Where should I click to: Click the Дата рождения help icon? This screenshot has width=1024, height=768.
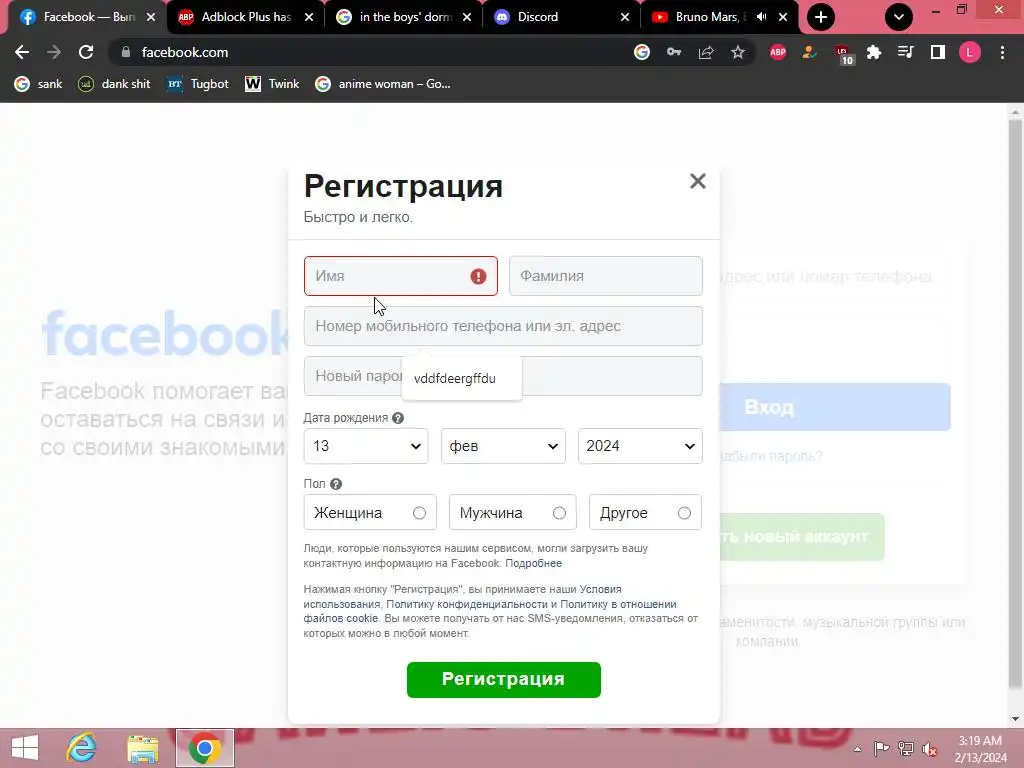[398, 418]
